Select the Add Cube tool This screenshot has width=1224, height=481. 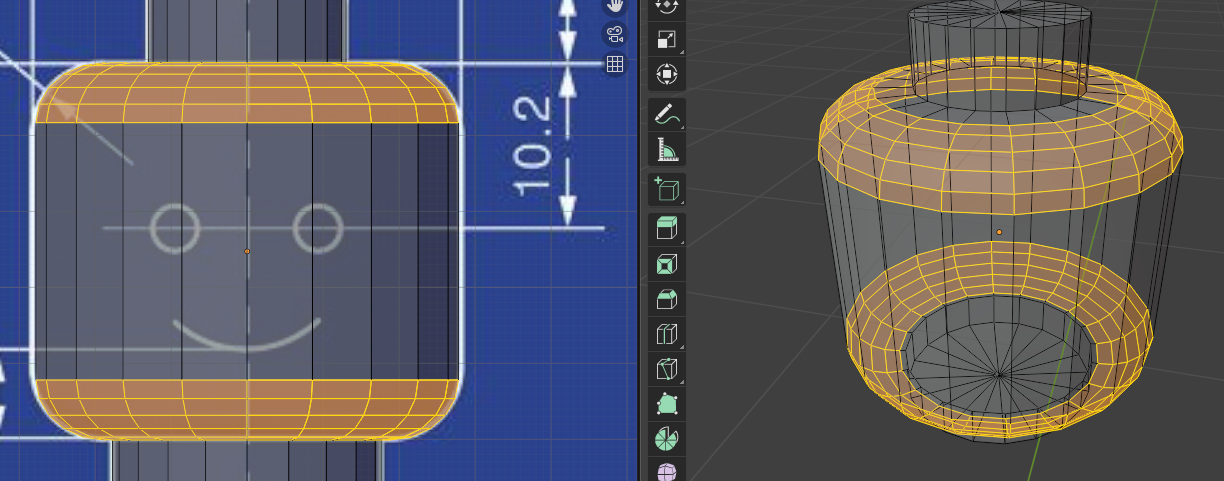(667, 189)
